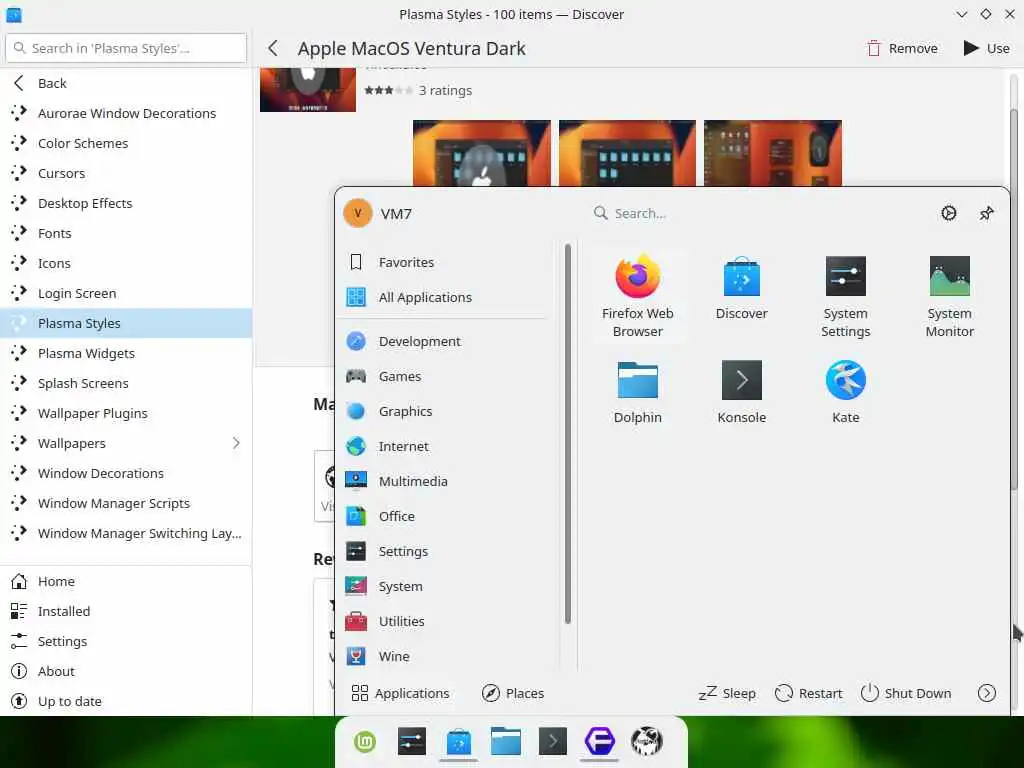
Task: Click the Linux Mint menu dock icon
Action: tap(365, 741)
